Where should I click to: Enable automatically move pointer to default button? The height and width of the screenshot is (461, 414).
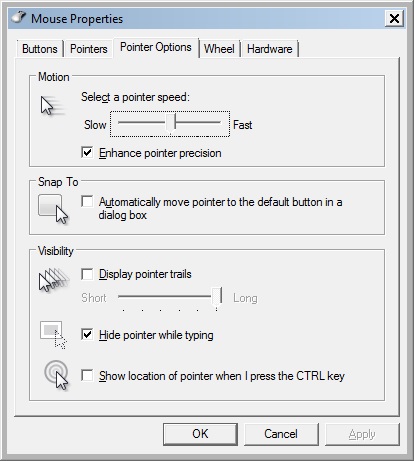click(87, 201)
